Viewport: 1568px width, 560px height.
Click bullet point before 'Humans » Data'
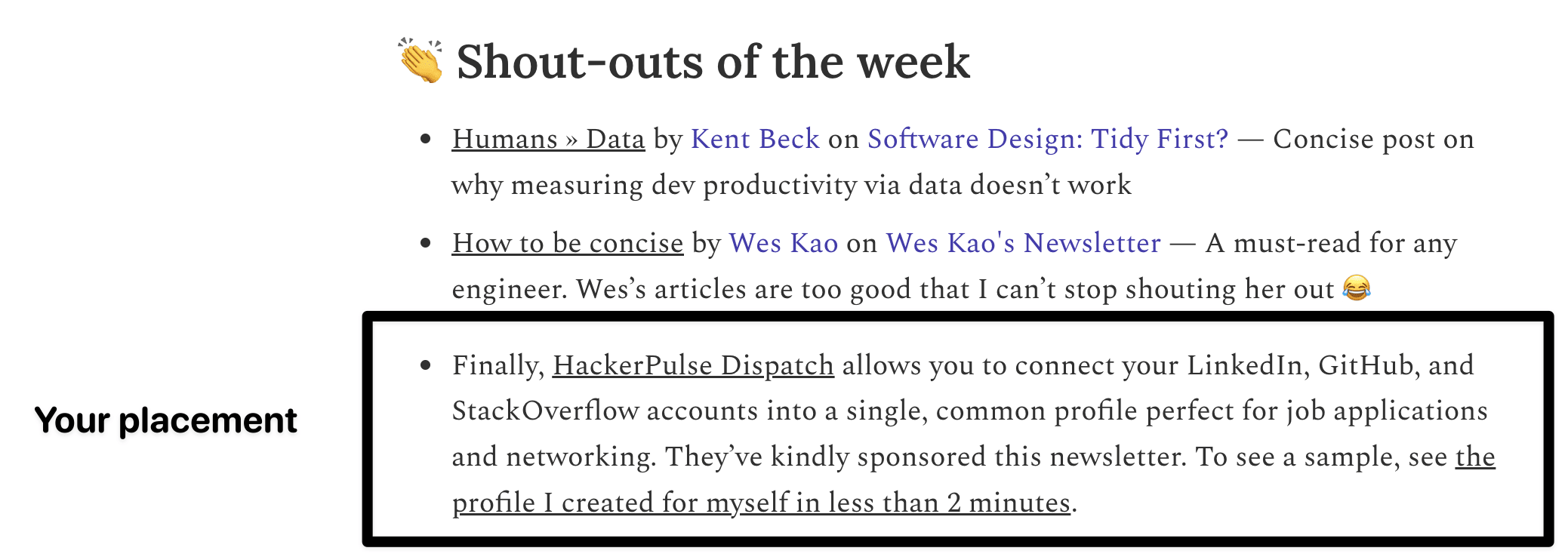426,139
